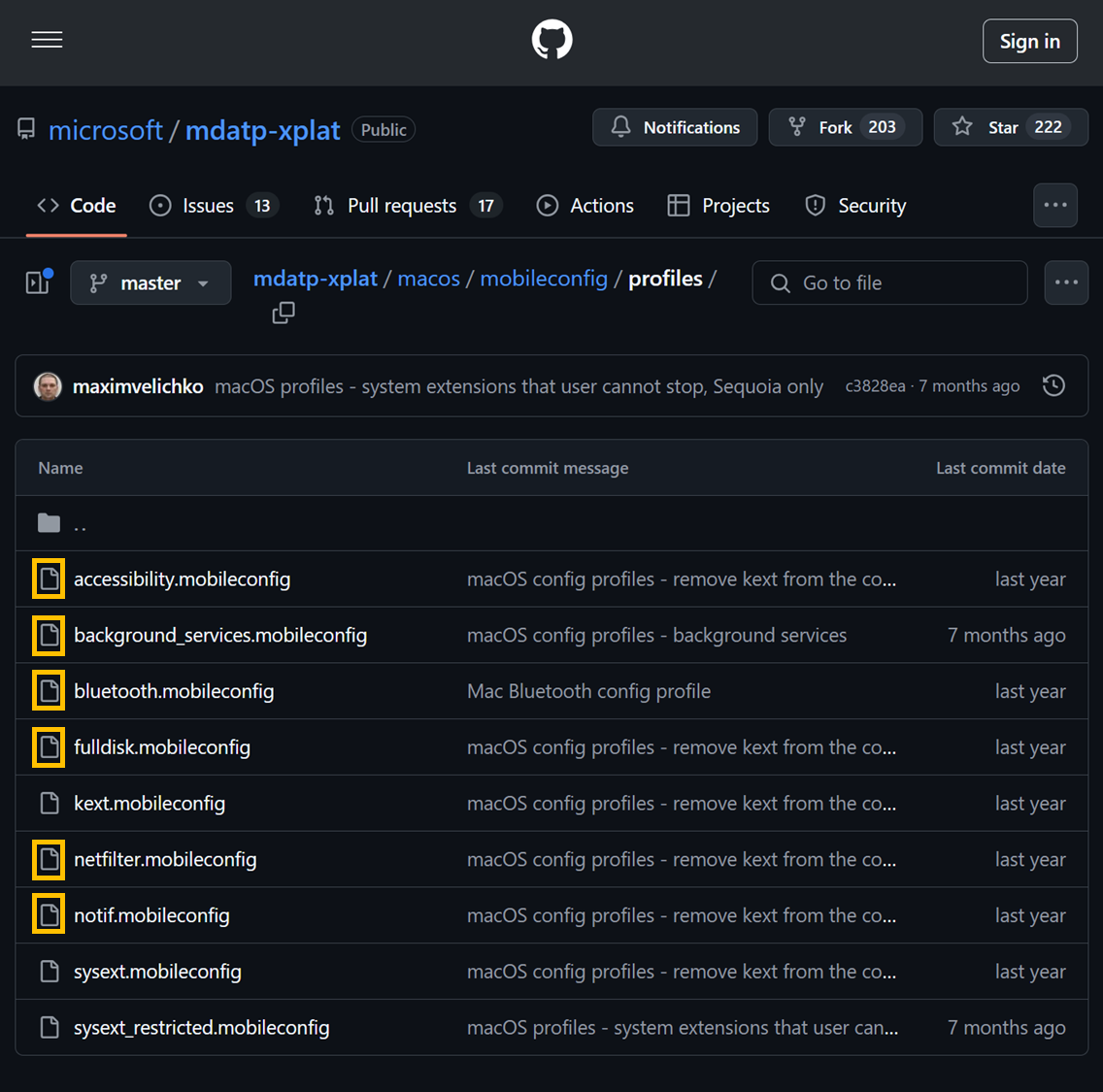Click the 'Last commit message' column header
Viewport: 1103px width, 1092px height.
(548, 468)
